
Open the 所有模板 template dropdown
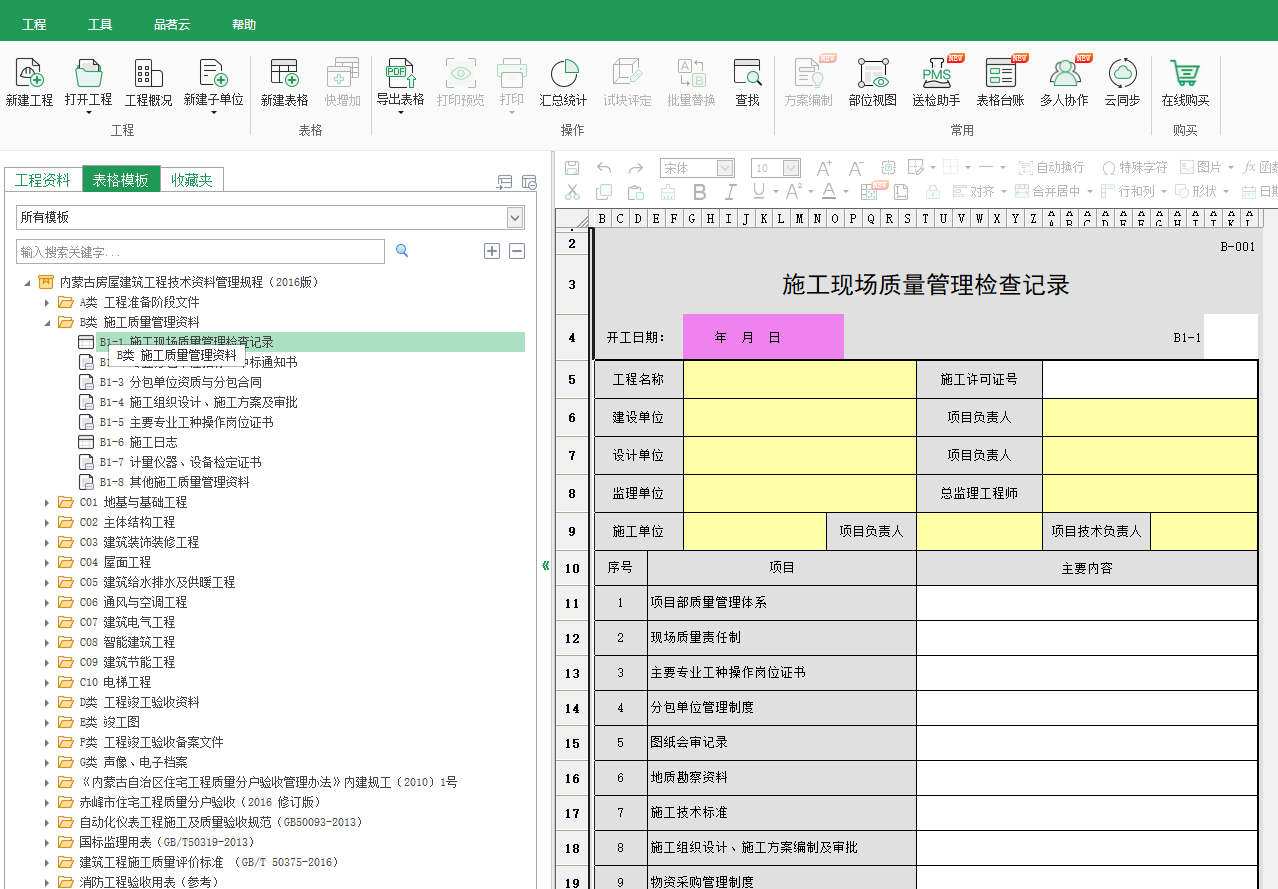point(515,217)
